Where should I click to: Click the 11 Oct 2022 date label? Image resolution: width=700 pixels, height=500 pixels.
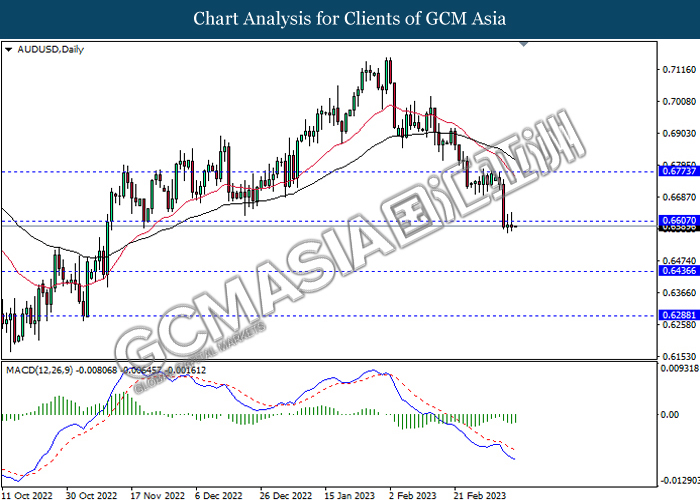point(26,495)
